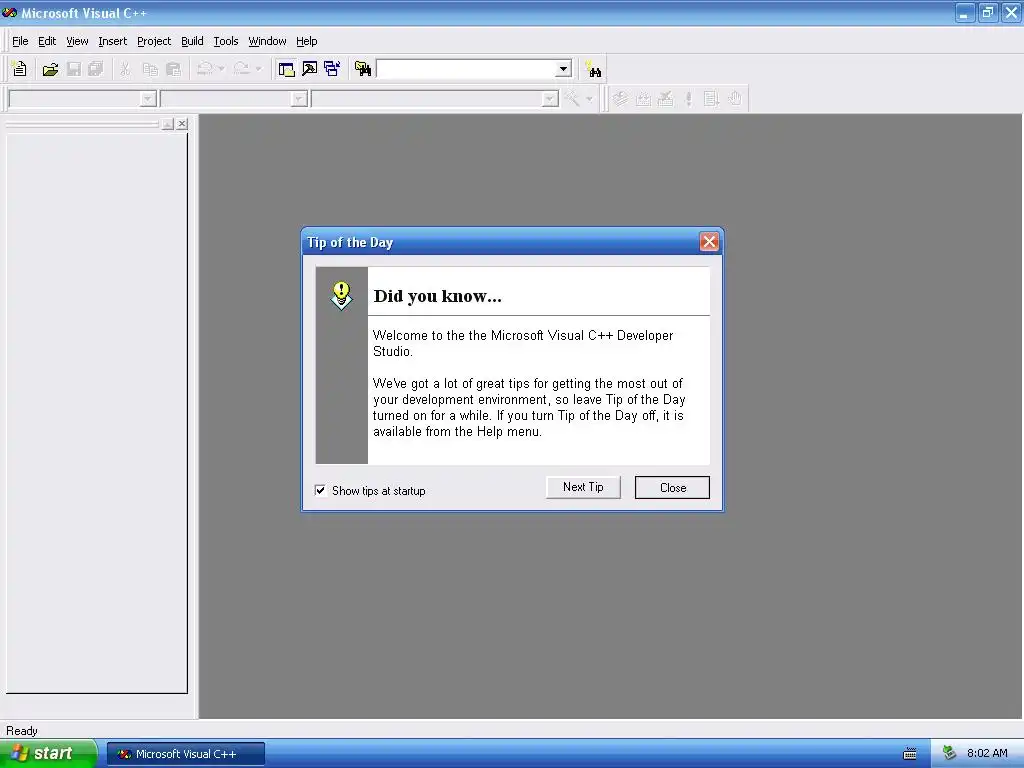The width and height of the screenshot is (1024, 768).
Task: Open the Help menu
Action: click(x=306, y=41)
